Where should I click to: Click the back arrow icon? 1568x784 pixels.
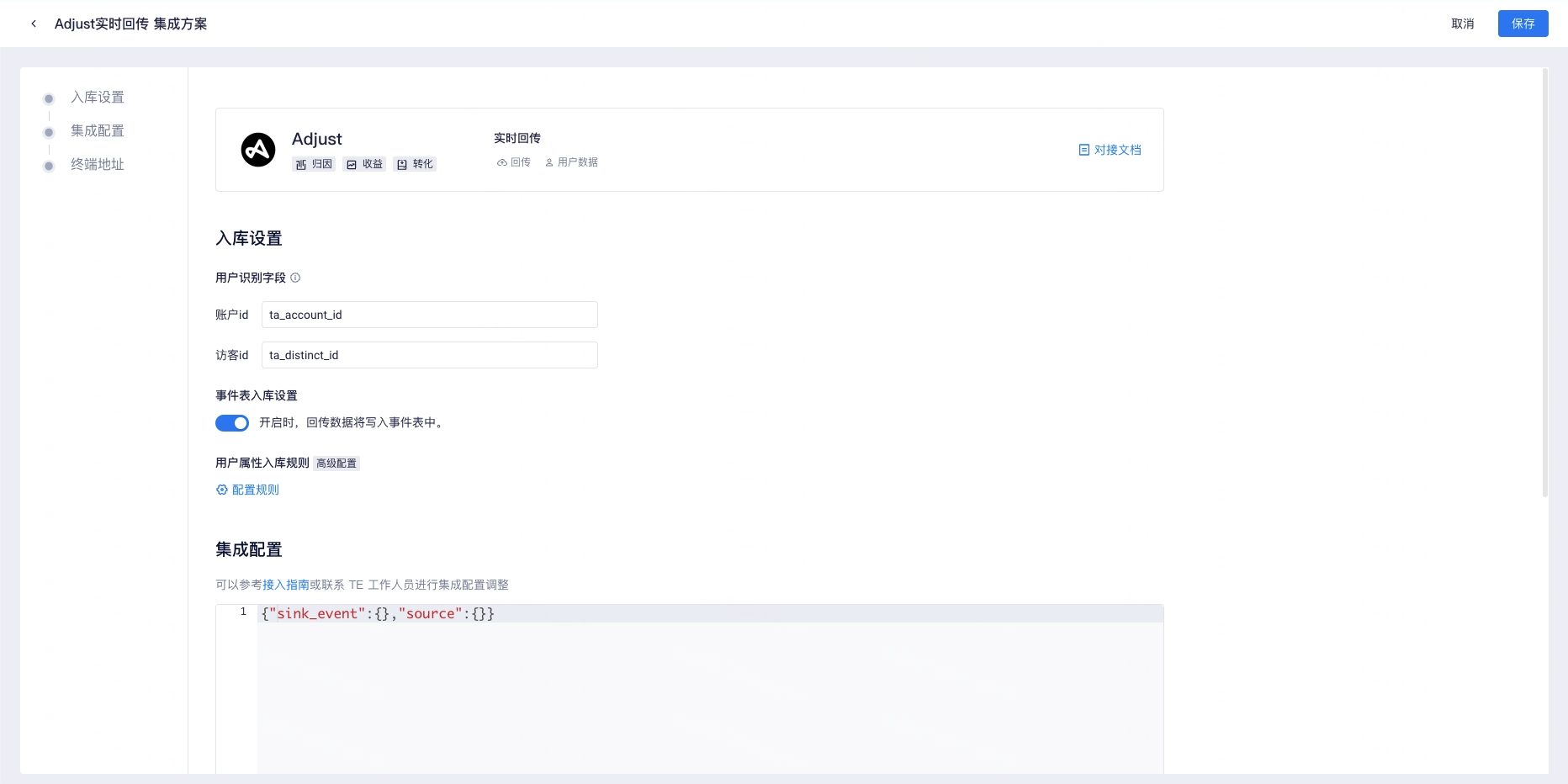(x=34, y=24)
